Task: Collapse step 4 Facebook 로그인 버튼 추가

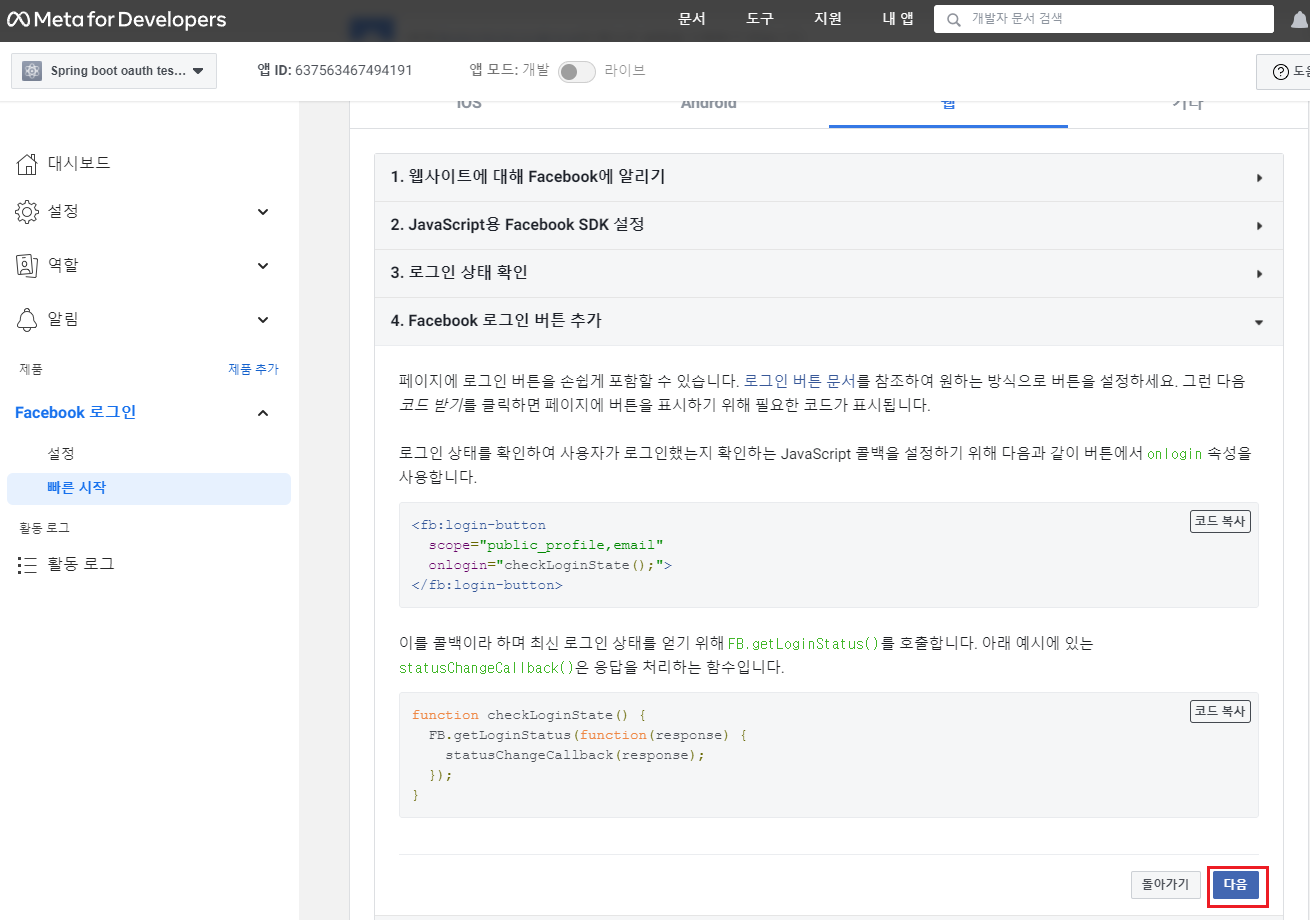Action: coord(828,321)
